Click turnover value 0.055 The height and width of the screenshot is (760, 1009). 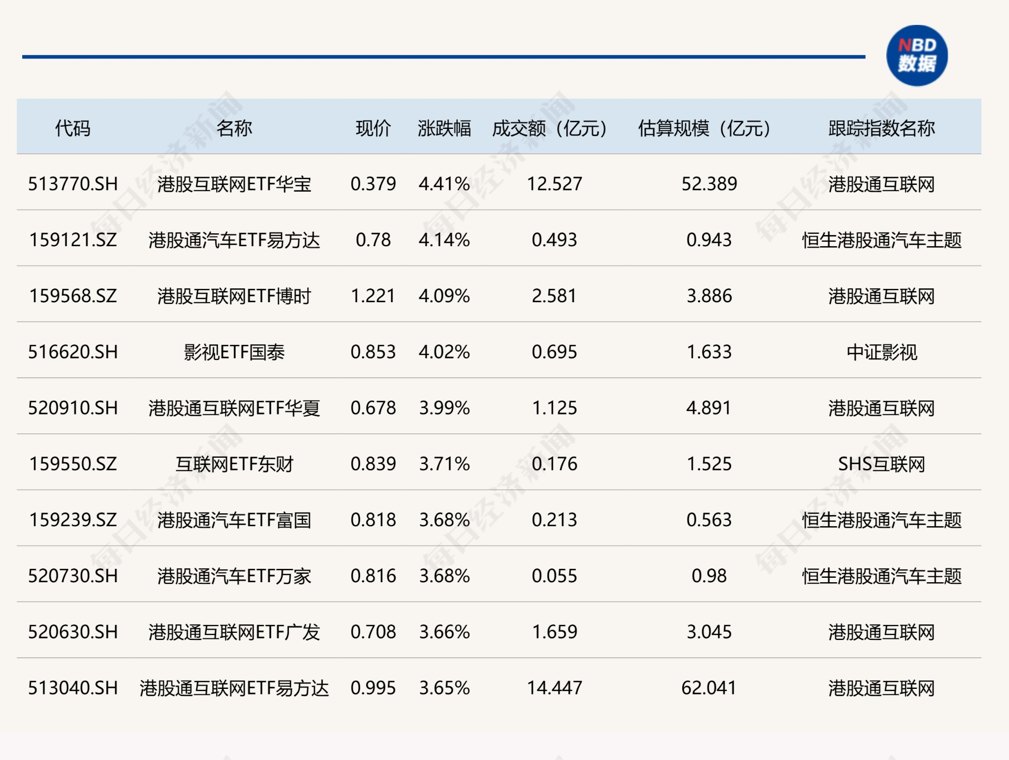click(x=555, y=576)
